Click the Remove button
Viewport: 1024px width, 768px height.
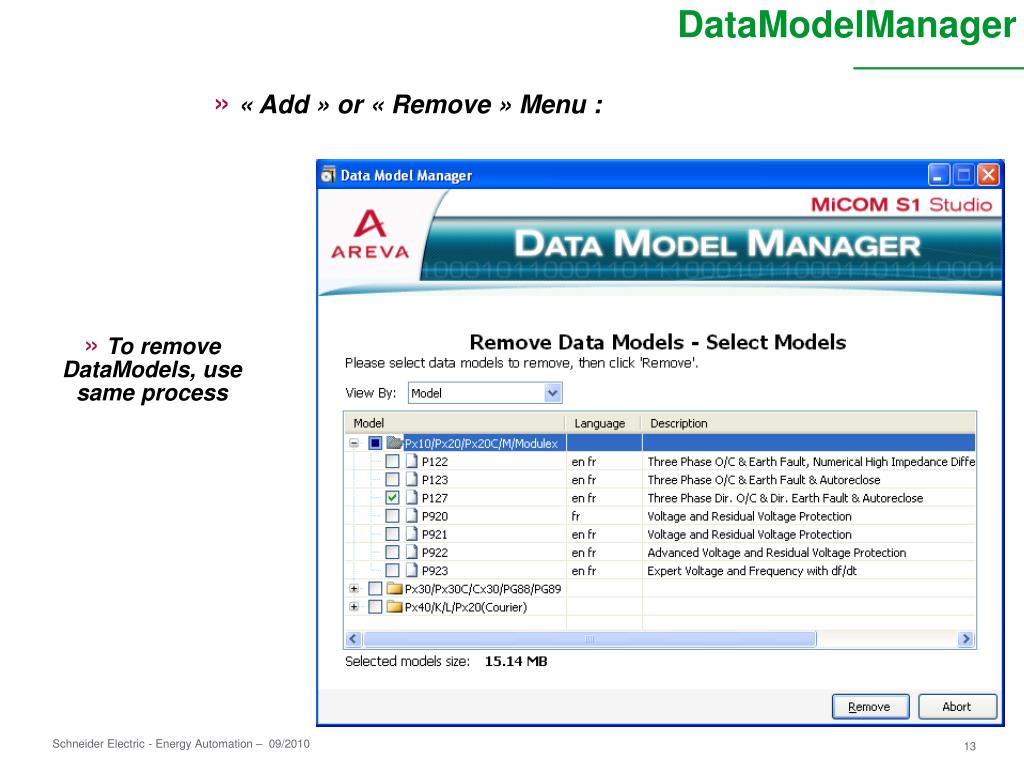point(870,707)
